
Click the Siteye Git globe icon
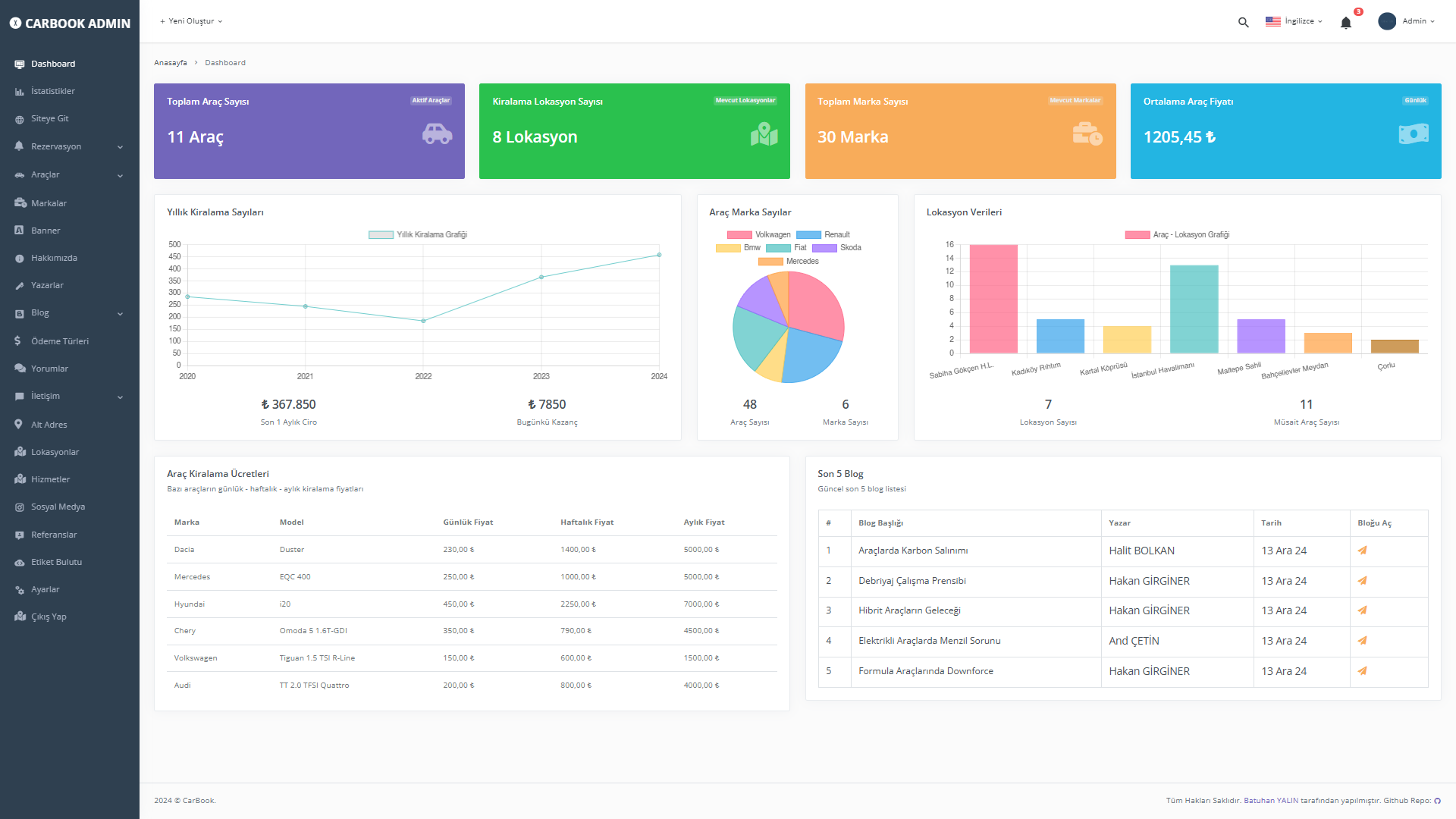[x=19, y=119]
